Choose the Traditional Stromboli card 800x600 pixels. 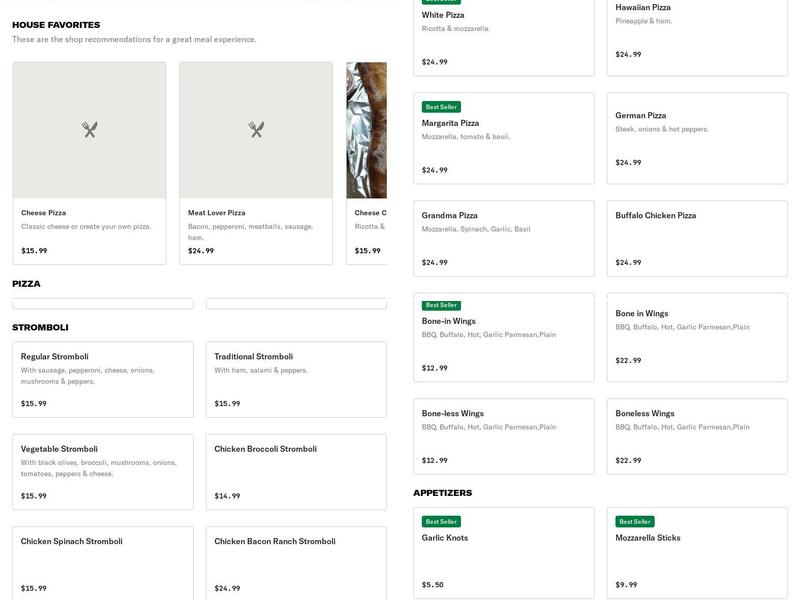tap(295, 379)
